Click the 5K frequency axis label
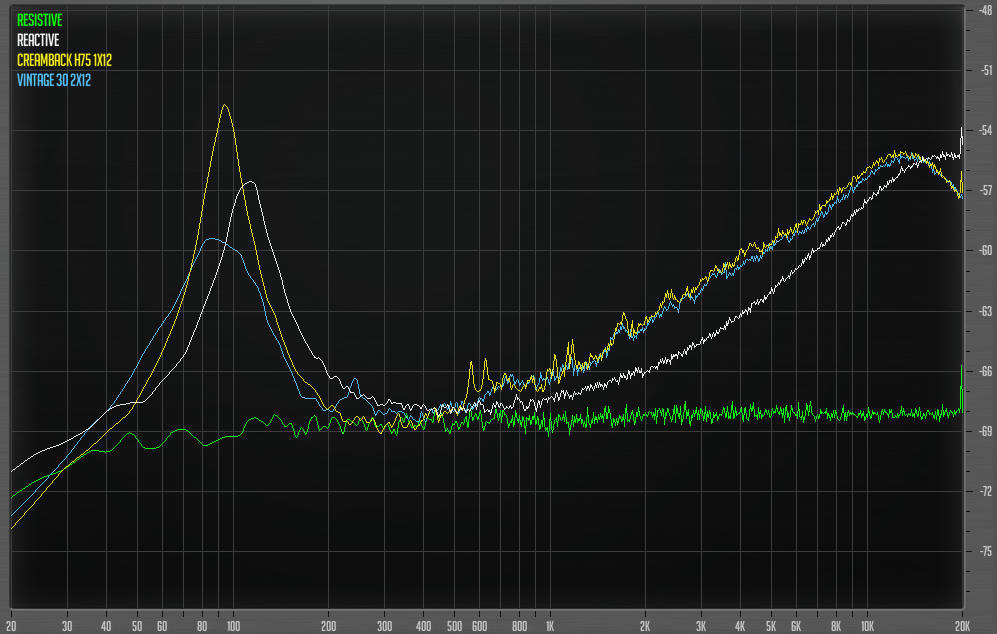This screenshot has height=634, width=997. pyautogui.click(x=771, y=626)
